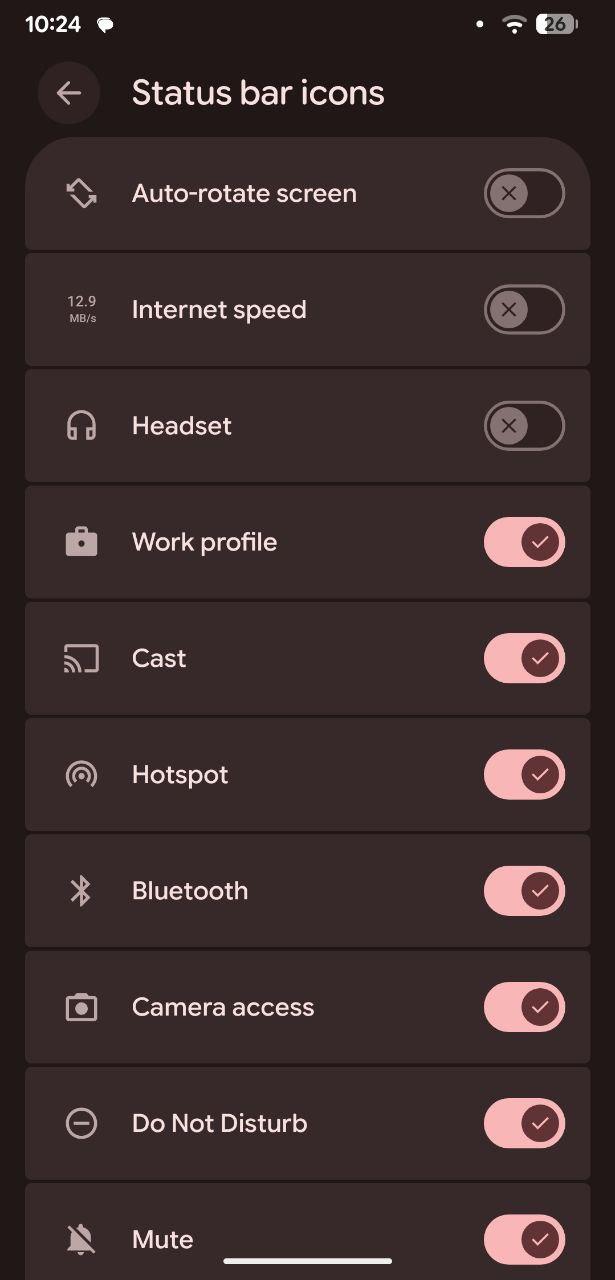615x1280 pixels.
Task: Enable the Headset status icon switch
Action: [524, 426]
